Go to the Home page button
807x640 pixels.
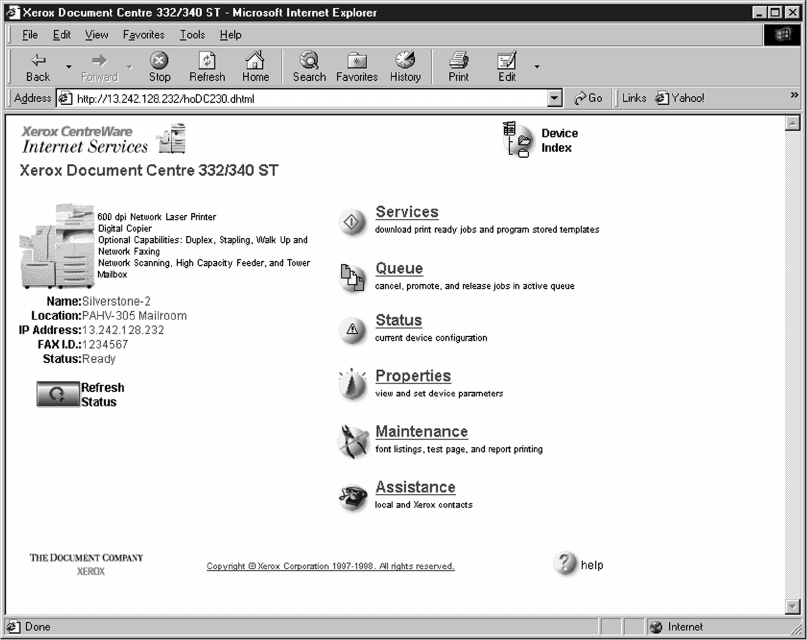tap(255, 67)
